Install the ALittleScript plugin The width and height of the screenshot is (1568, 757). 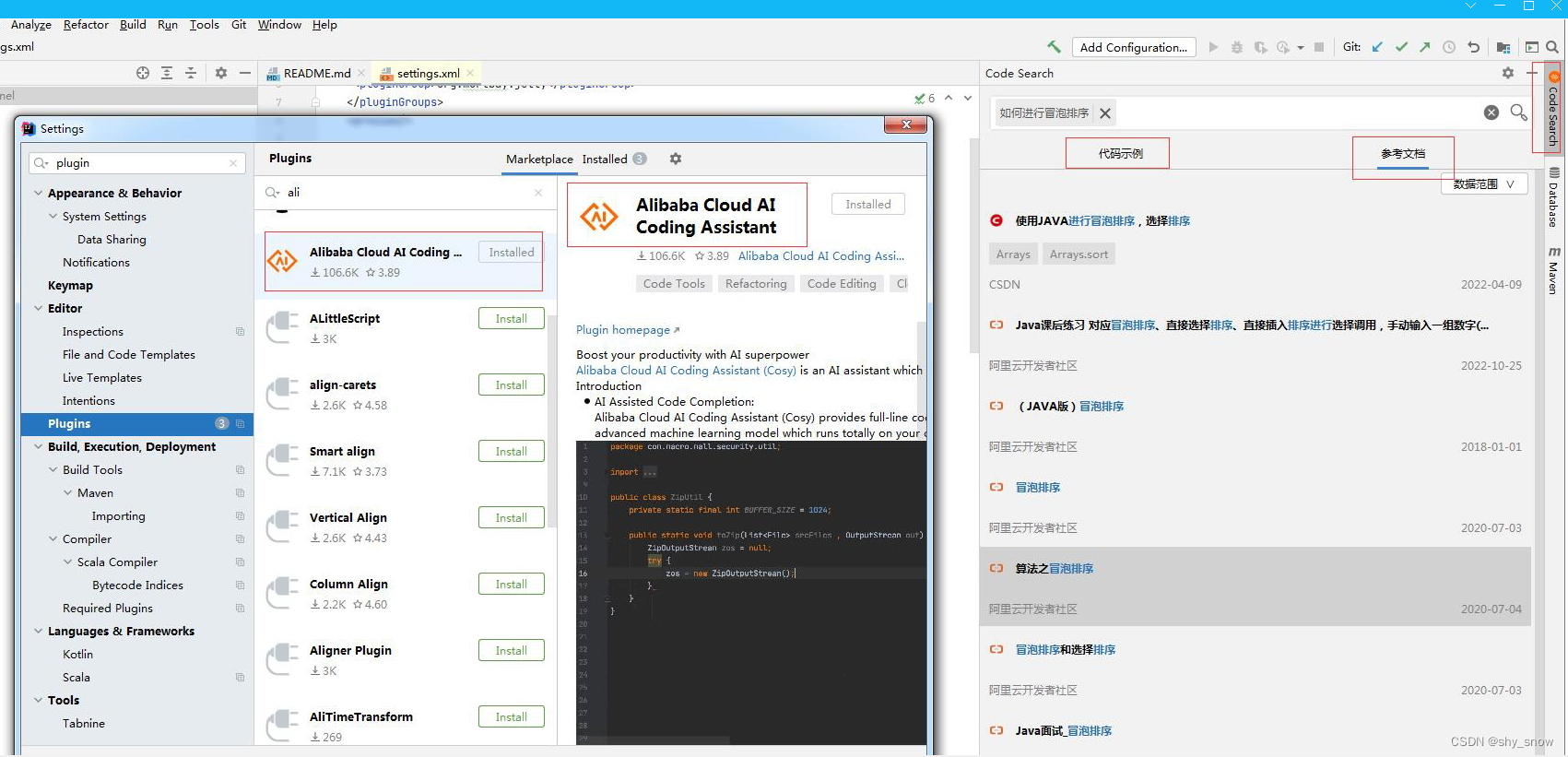click(512, 318)
